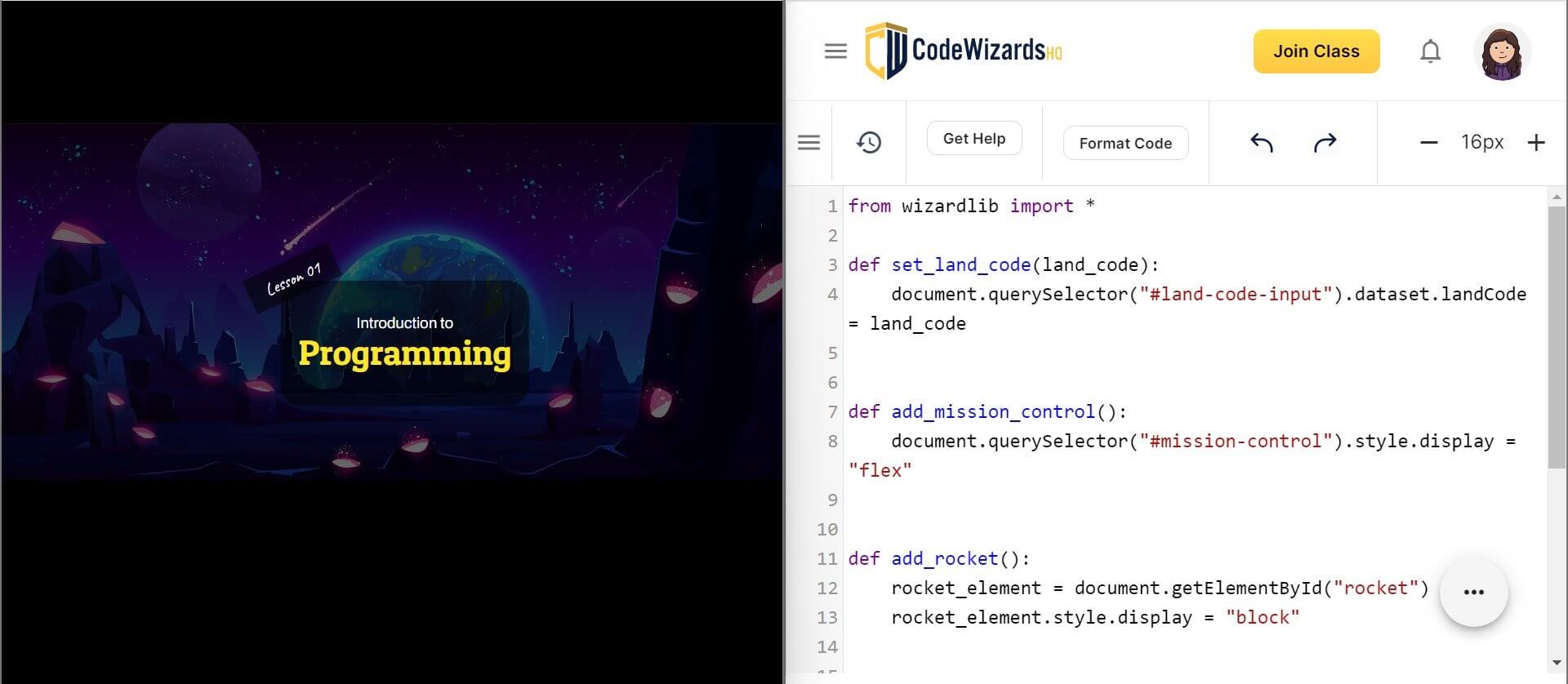Click the CodeWizardsHQ logo

[x=964, y=51]
